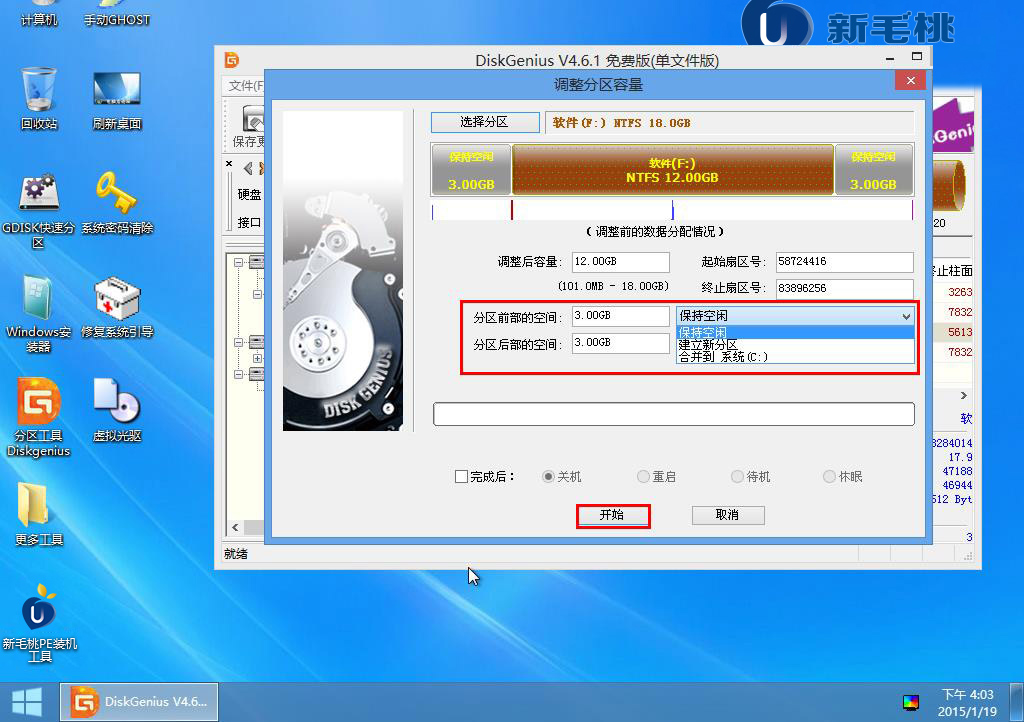Select the 待机 radio button
Image resolution: width=1024 pixels, height=722 pixels.
pos(737,477)
